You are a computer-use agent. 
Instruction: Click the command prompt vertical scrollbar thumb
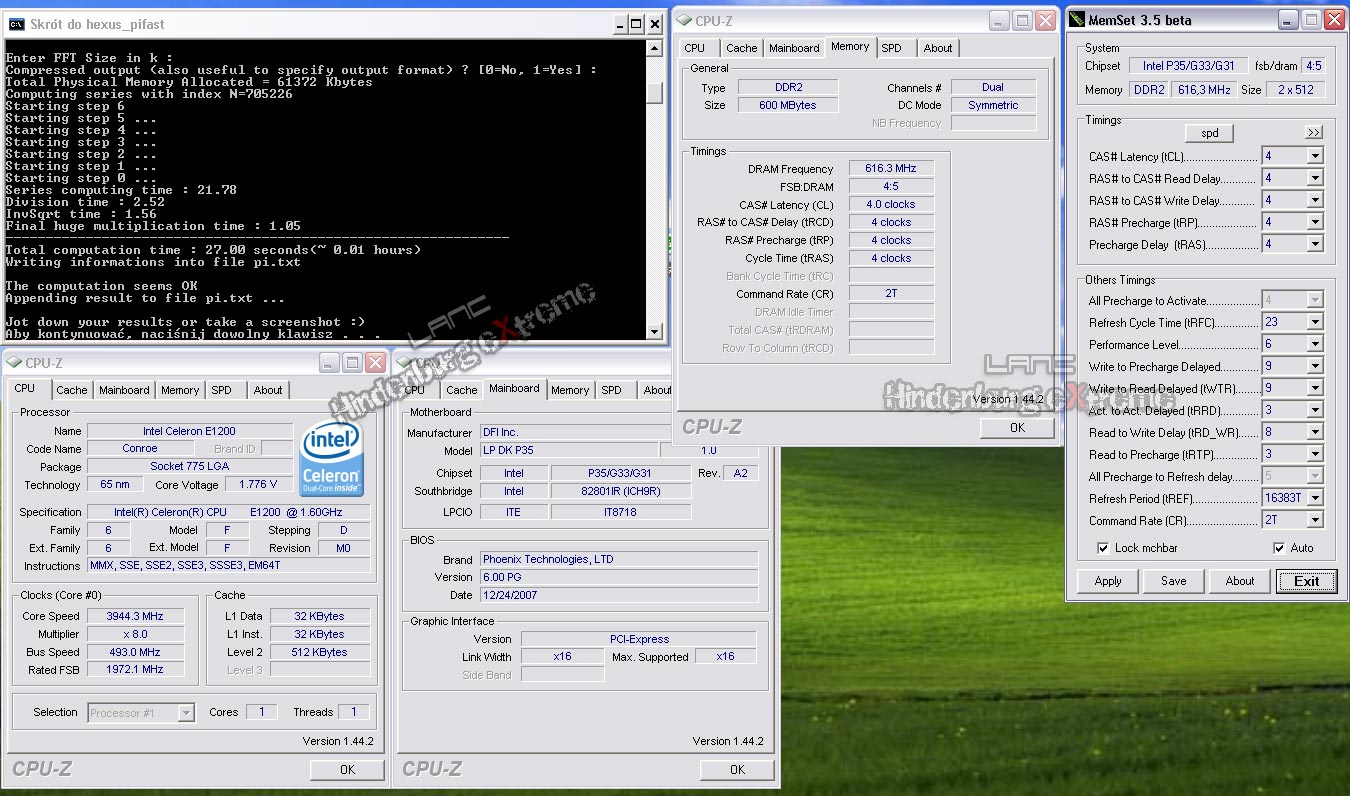pyautogui.click(x=655, y=91)
